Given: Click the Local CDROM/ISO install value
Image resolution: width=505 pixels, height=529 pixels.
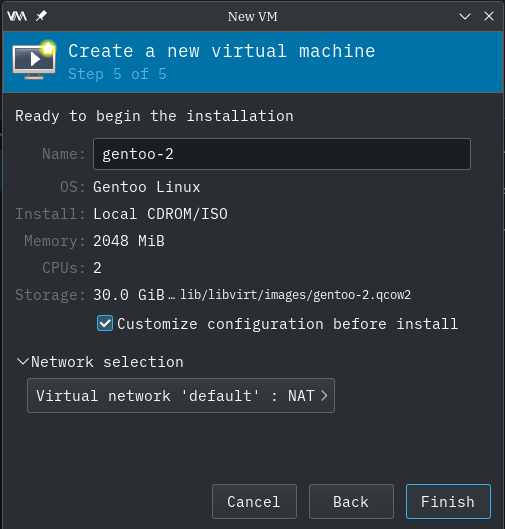Looking at the screenshot, I should [x=161, y=214].
